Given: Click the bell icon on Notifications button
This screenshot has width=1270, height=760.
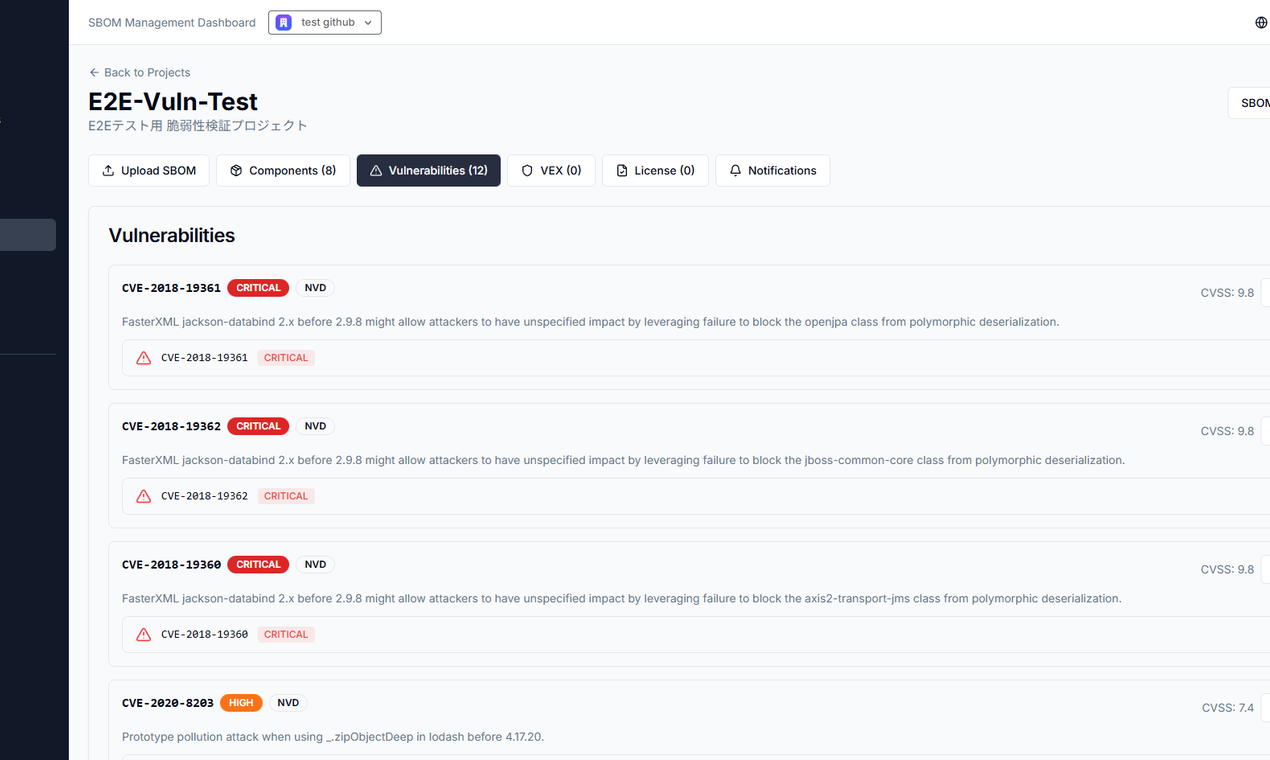Looking at the screenshot, I should 735,170.
